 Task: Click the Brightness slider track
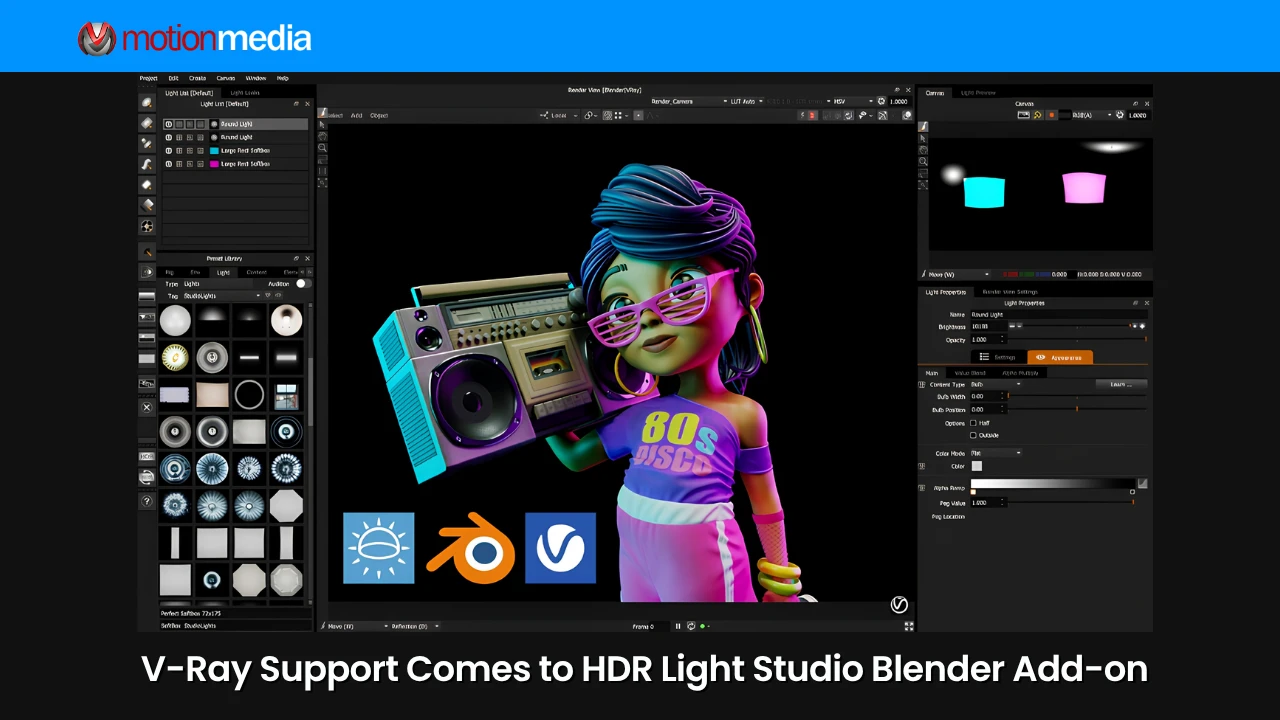pyautogui.click(x=1075, y=326)
